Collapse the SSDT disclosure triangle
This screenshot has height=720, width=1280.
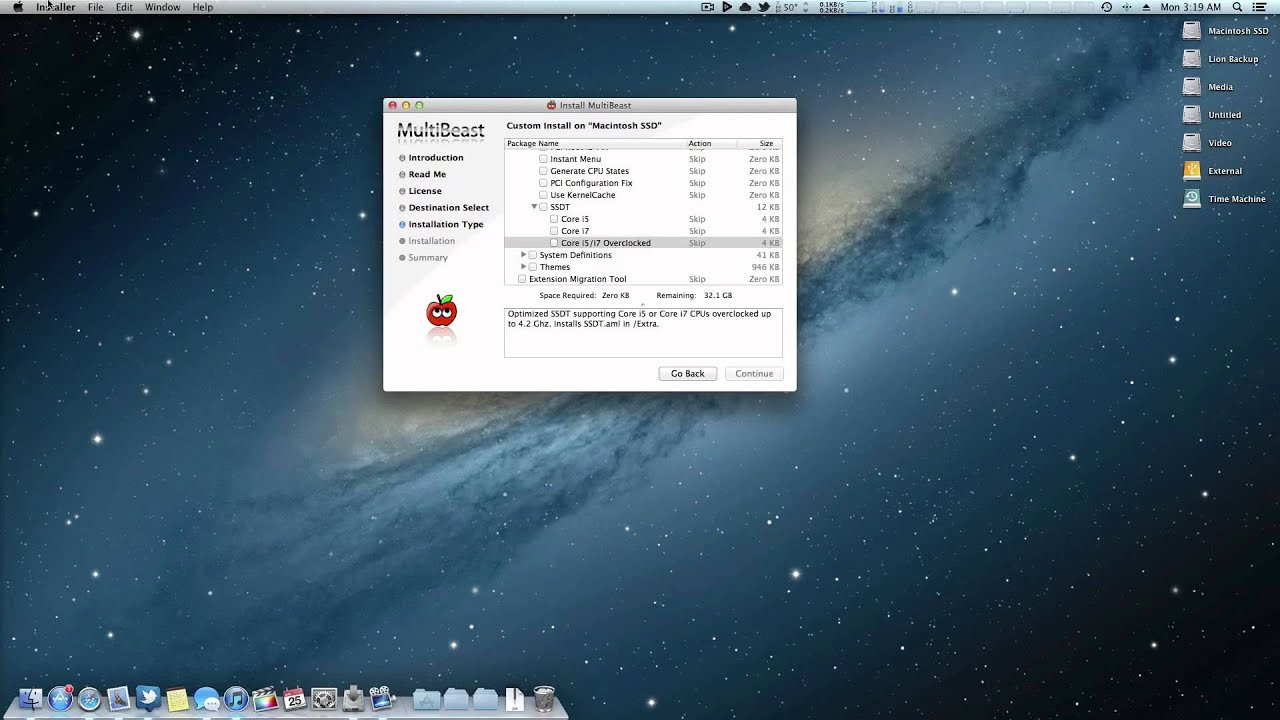pos(534,207)
